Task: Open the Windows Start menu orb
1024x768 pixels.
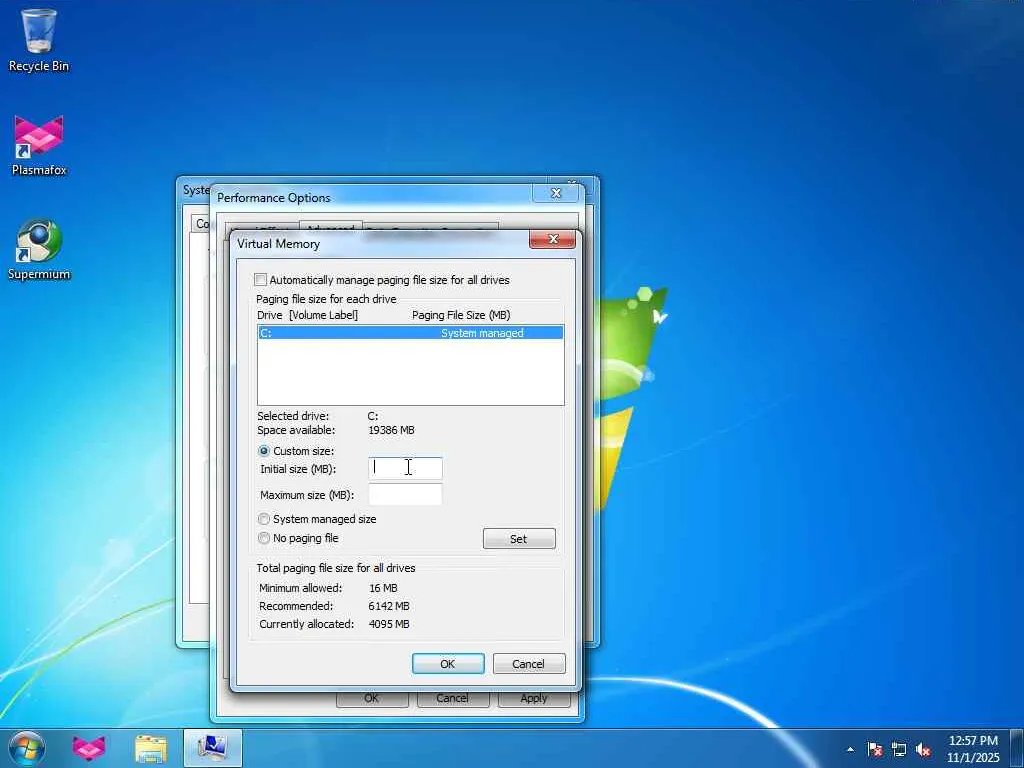Action: [26, 748]
